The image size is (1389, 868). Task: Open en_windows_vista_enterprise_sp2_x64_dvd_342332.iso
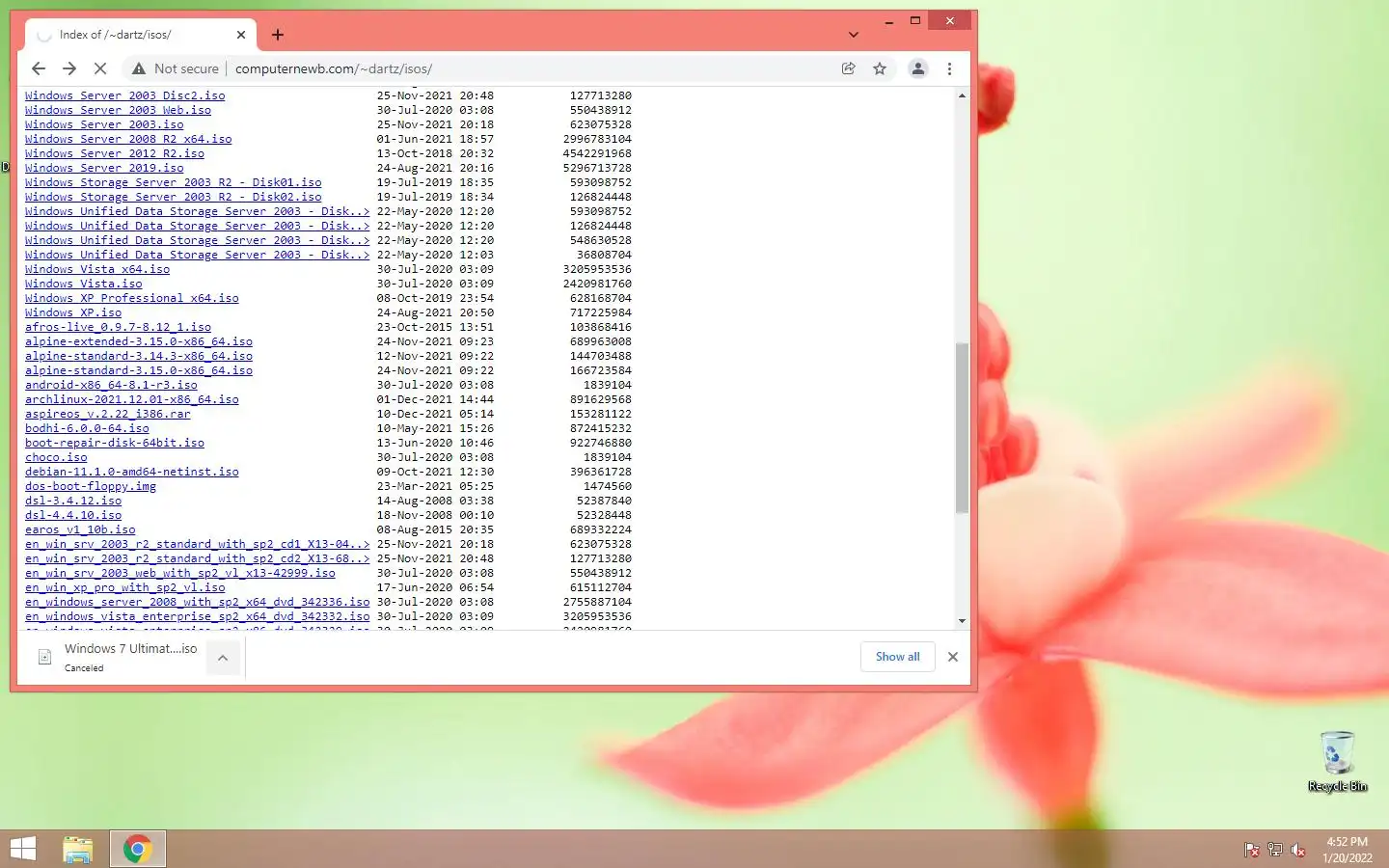(198, 616)
